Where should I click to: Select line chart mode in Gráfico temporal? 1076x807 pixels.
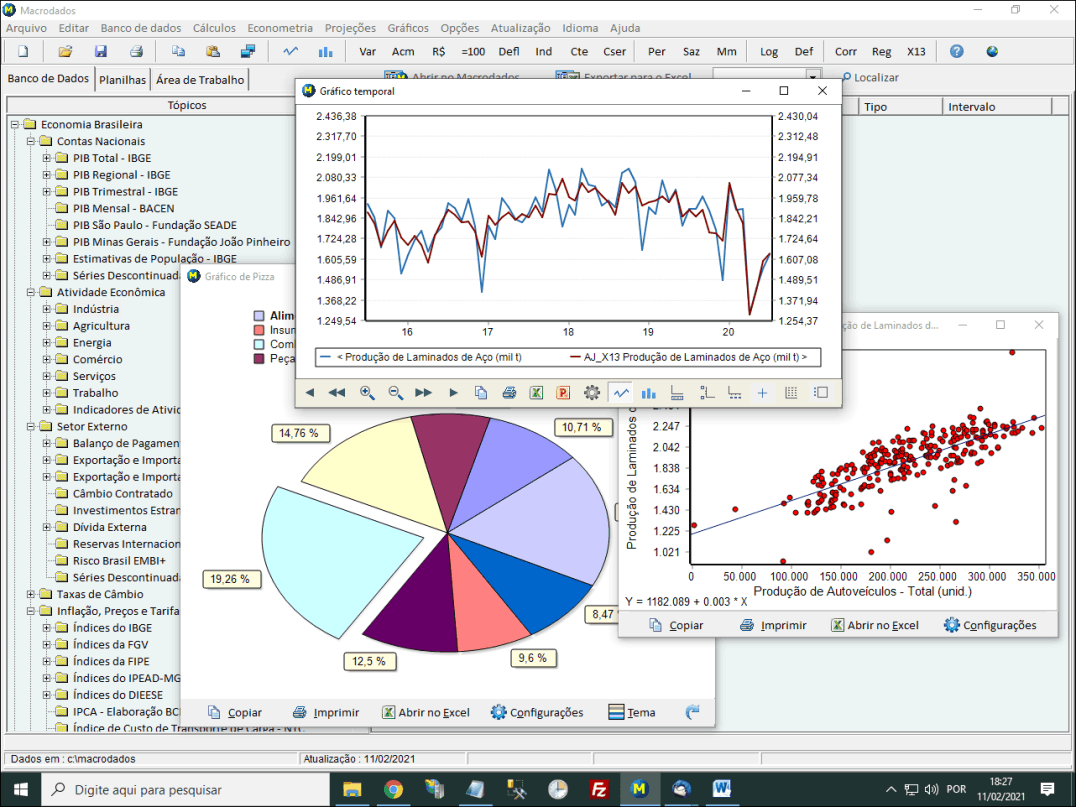click(621, 393)
